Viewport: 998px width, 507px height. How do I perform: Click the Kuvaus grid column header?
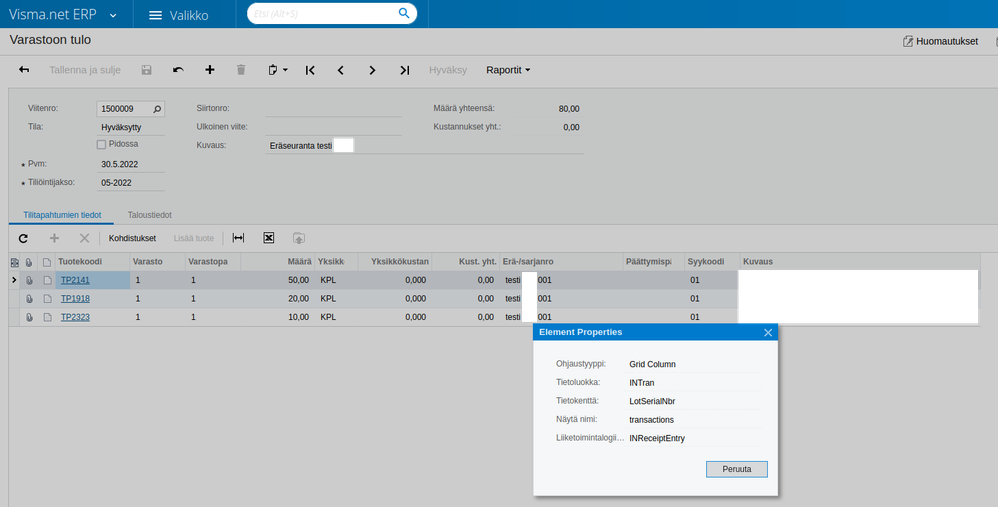(860, 261)
